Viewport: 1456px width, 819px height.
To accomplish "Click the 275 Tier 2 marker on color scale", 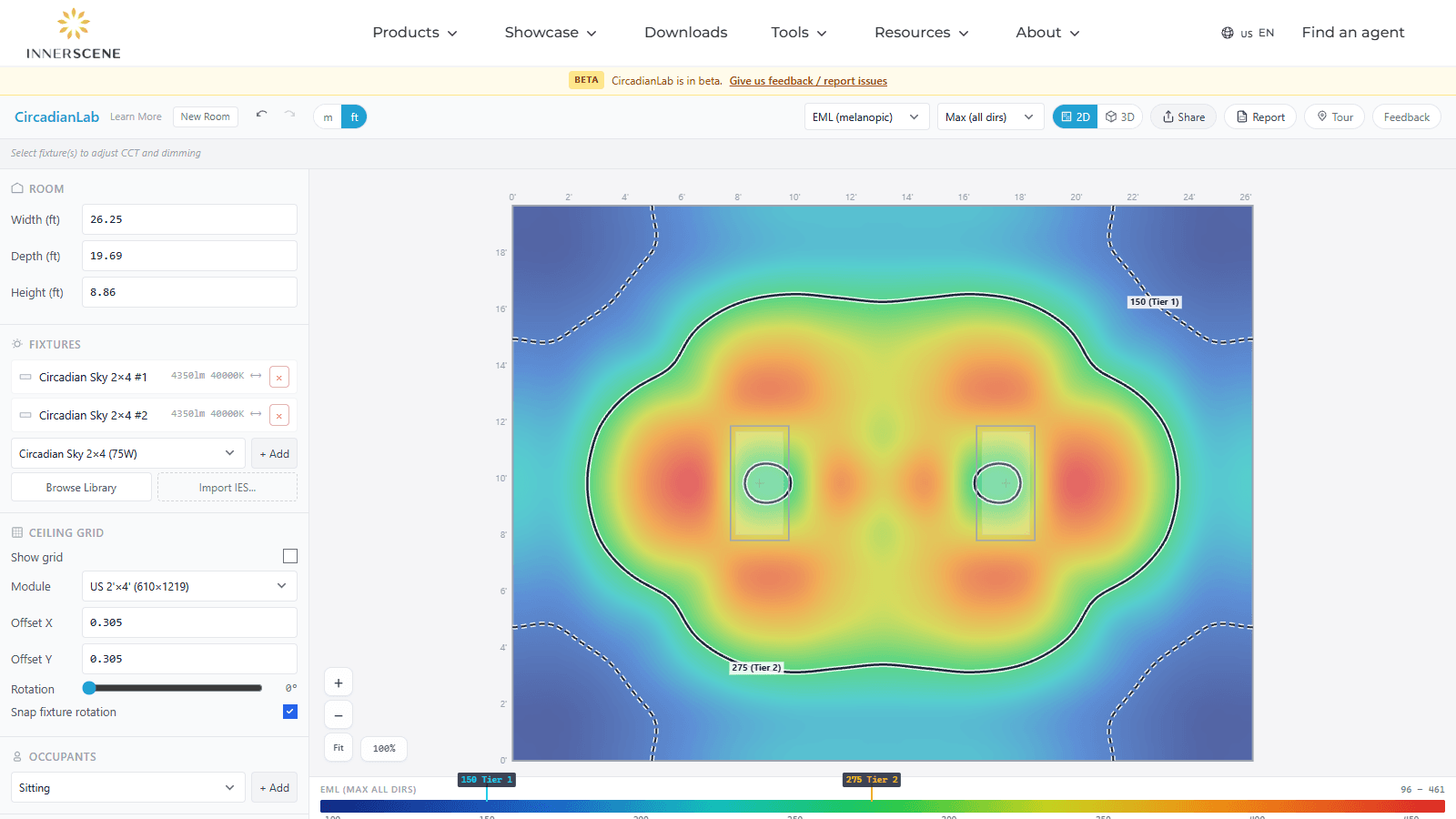I will 872,780.
